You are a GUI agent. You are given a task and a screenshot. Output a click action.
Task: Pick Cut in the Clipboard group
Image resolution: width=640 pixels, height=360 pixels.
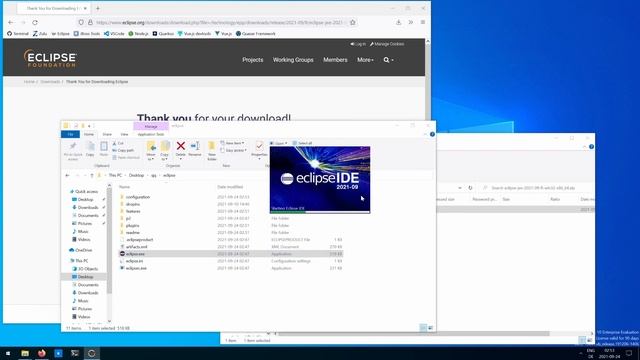(118, 143)
